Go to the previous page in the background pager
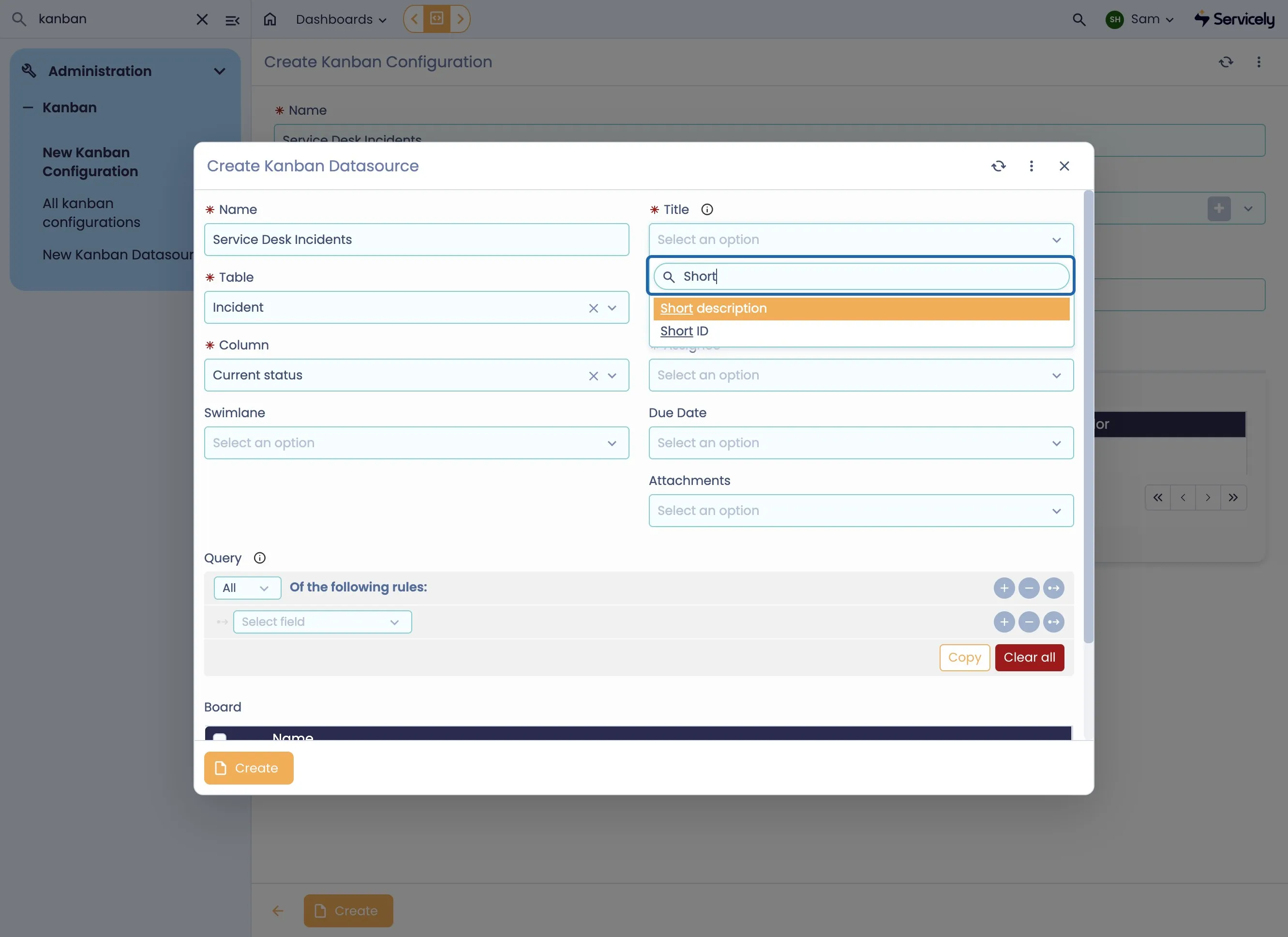 click(1183, 498)
